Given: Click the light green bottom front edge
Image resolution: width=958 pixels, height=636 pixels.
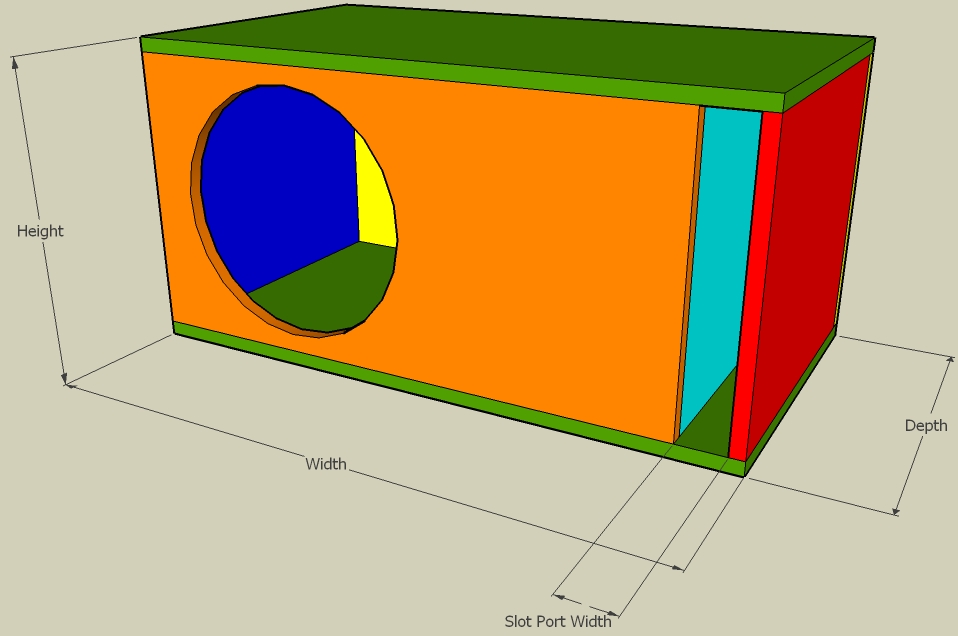Looking at the screenshot, I should tap(420, 385).
